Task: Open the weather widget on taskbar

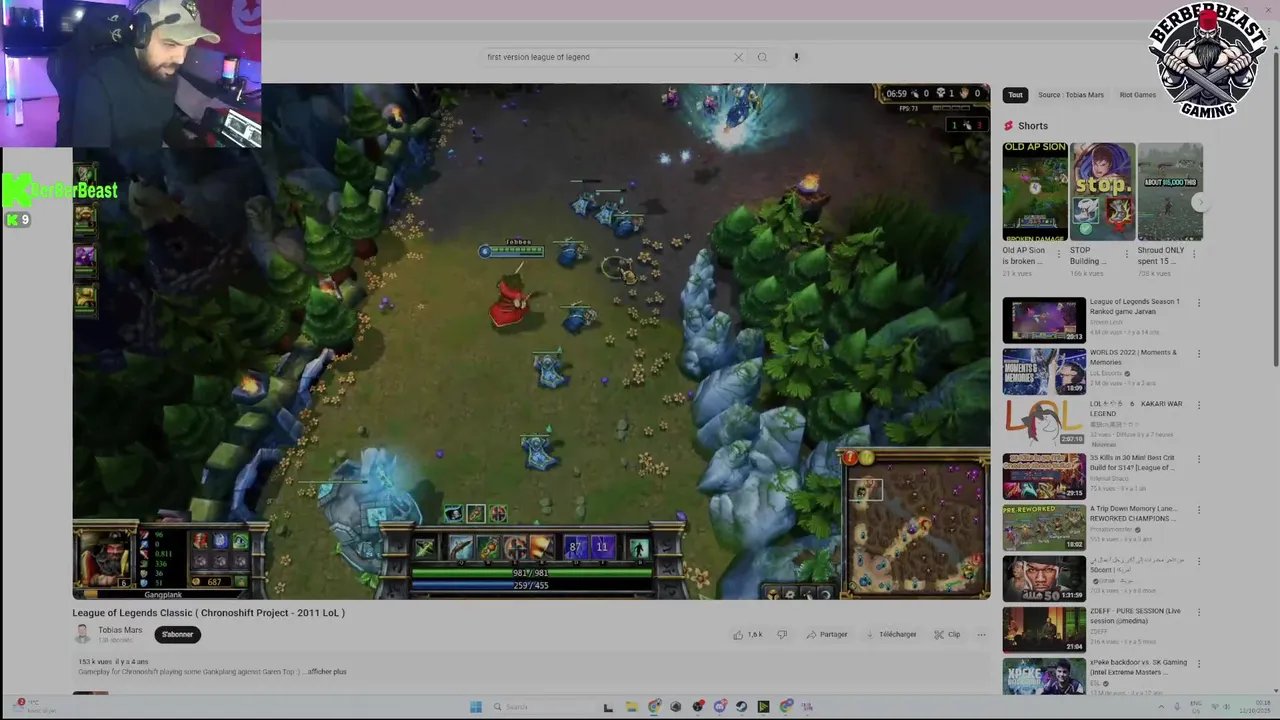Action: pos(35,706)
